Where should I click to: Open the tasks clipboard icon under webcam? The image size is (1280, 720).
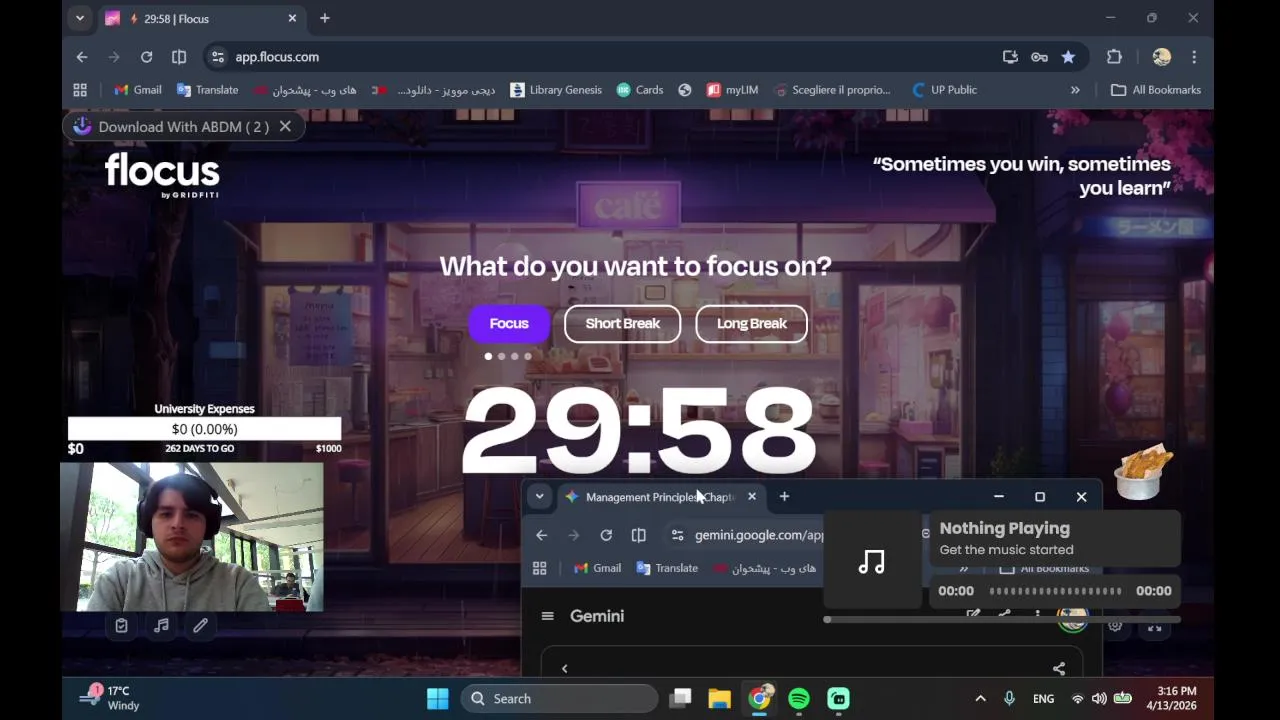[x=121, y=625]
